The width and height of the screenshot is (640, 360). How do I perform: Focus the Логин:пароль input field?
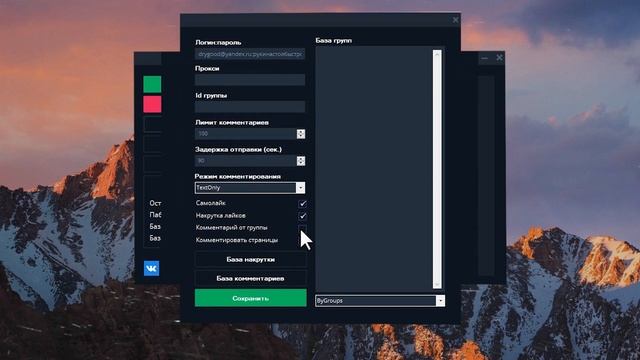click(x=250, y=54)
